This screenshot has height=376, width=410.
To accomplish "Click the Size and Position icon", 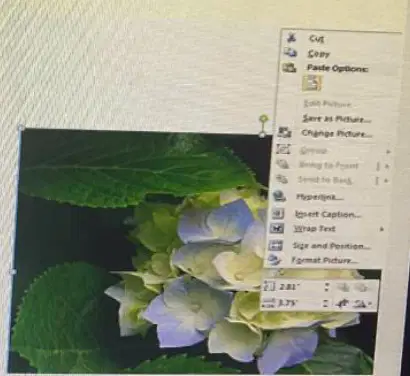I will [x=276, y=246].
